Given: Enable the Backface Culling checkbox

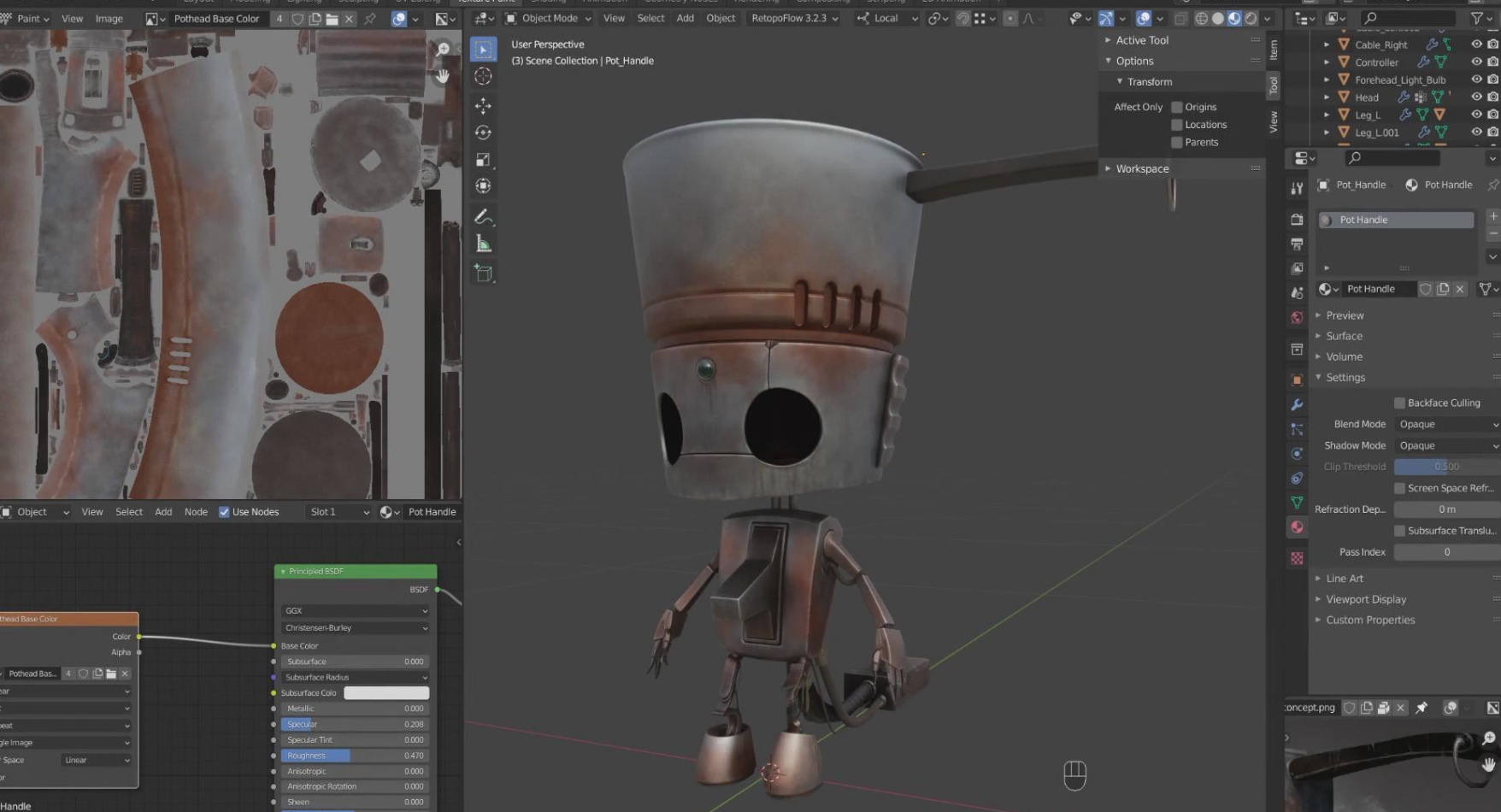Looking at the screenshot, I should tap(1399, 403).
